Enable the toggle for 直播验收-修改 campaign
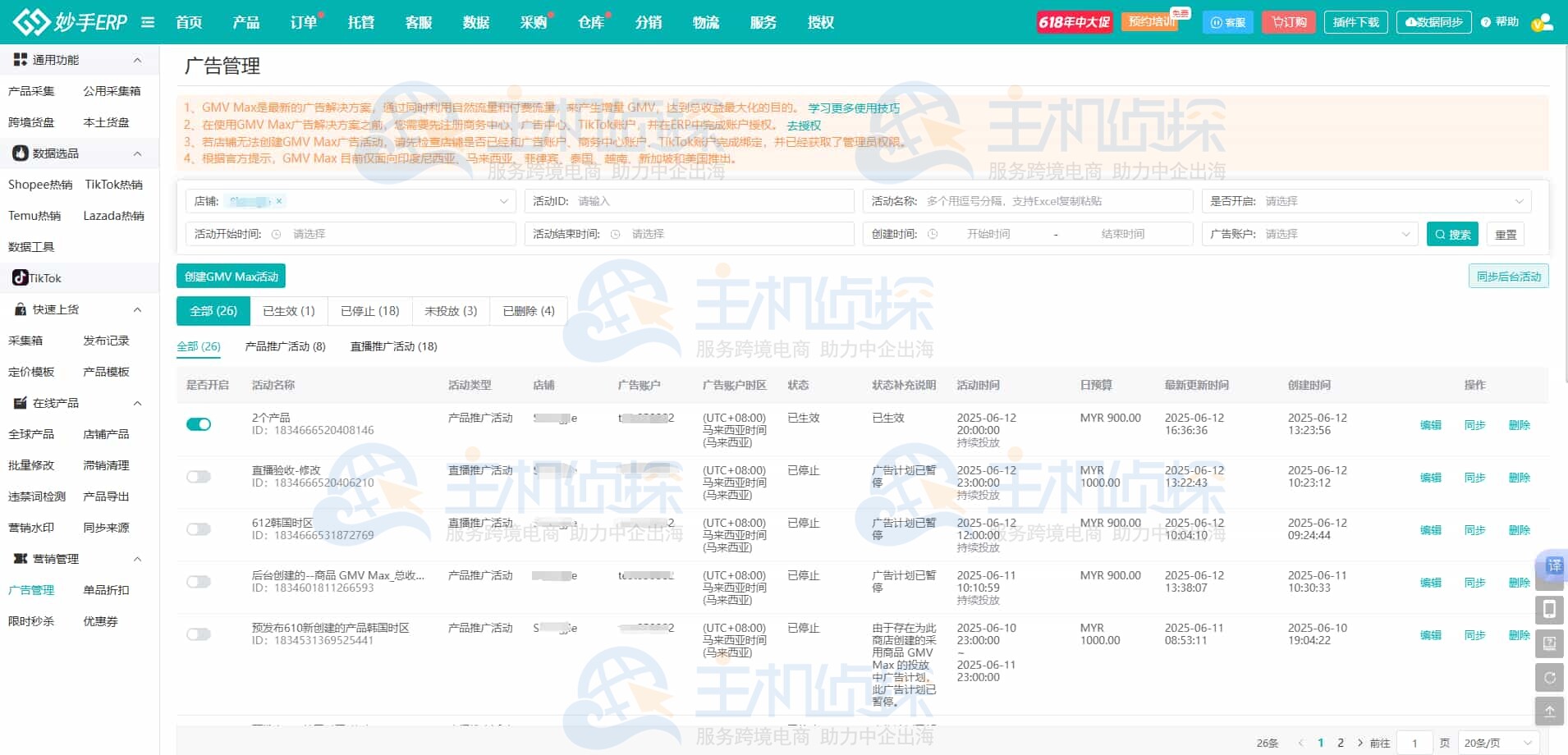This screenshot has height=755, width=1568. point(199,477)
